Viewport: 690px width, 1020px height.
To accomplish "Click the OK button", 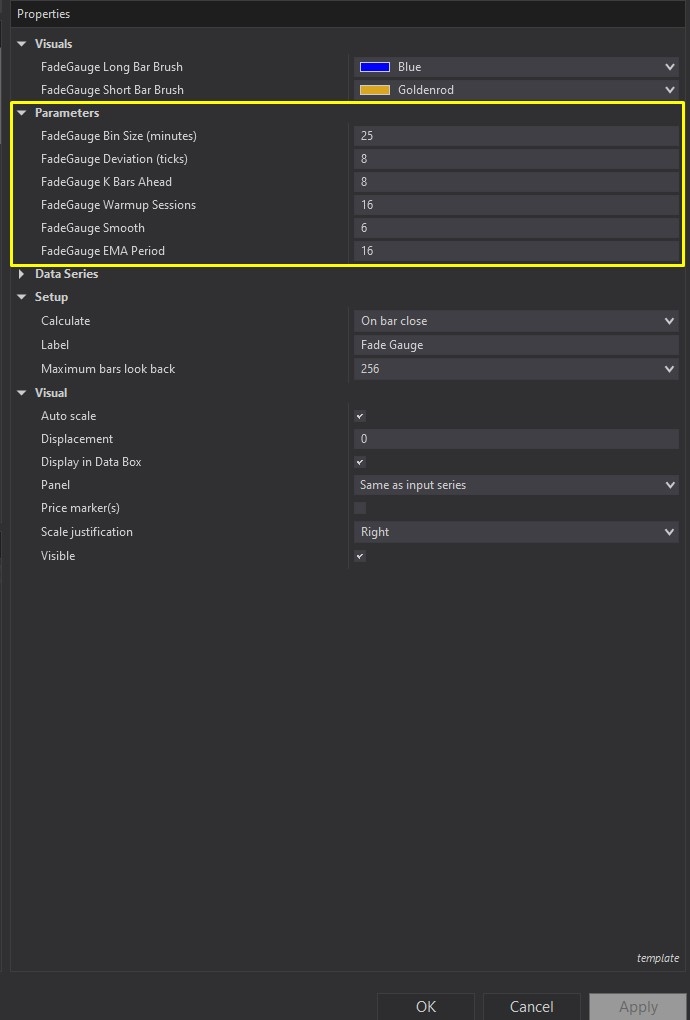I will tap(425, 1006).
